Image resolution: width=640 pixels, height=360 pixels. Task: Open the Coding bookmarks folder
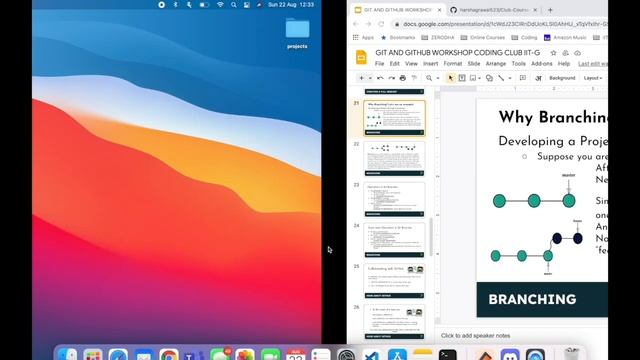[x=524, y=38]
